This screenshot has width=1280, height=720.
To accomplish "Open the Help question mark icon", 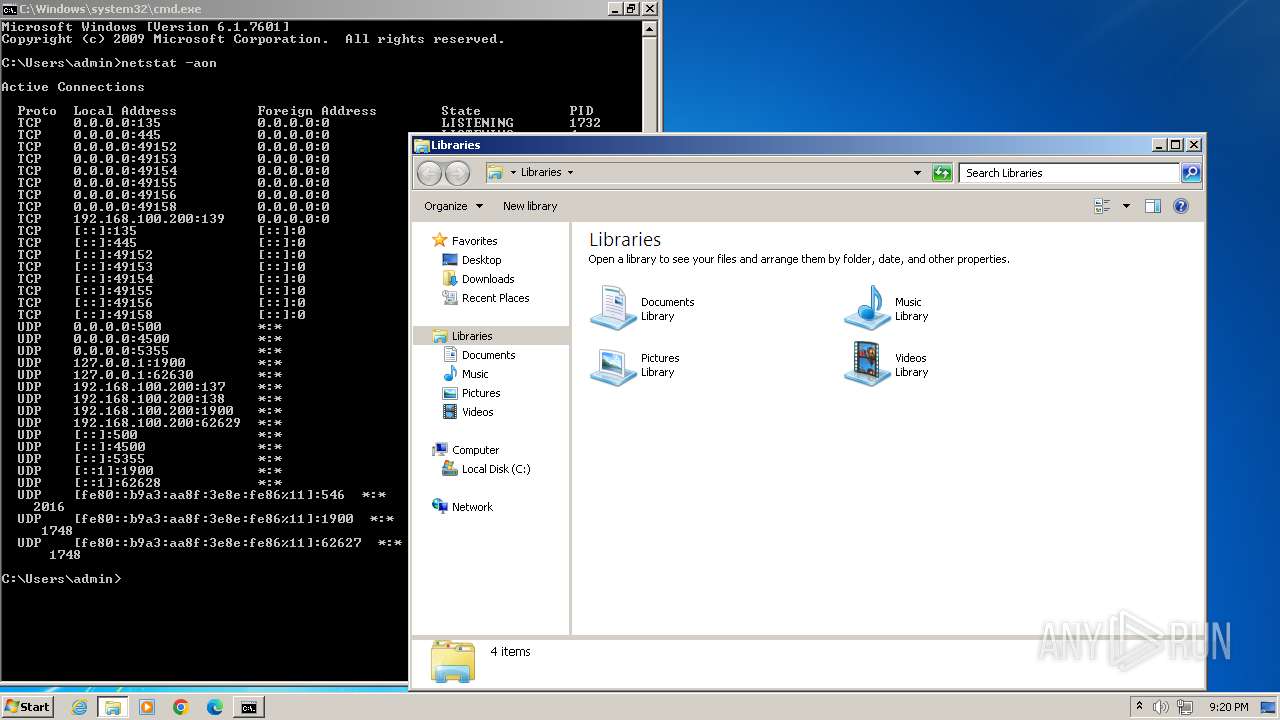I will pos(1181,206).
